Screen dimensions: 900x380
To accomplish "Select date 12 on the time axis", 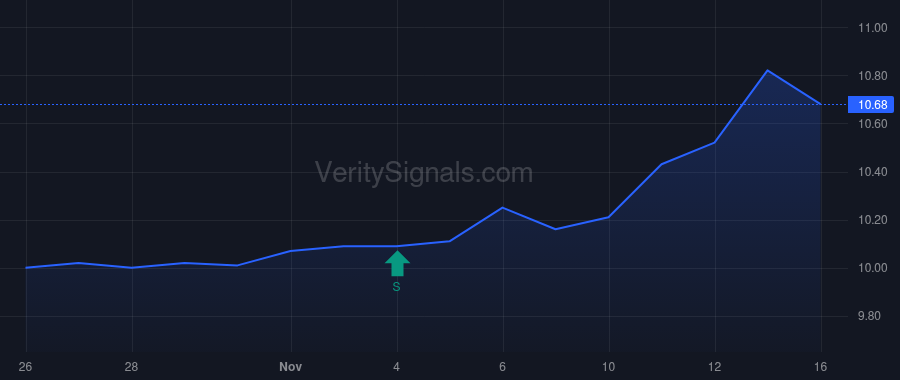I will [715, 367].
